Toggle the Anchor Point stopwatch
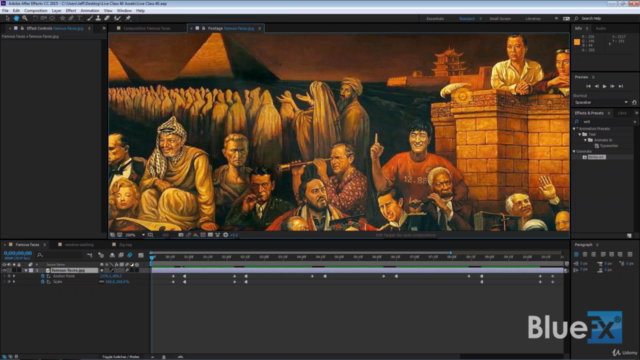The image size is (640, 360). tap(42, 276)
